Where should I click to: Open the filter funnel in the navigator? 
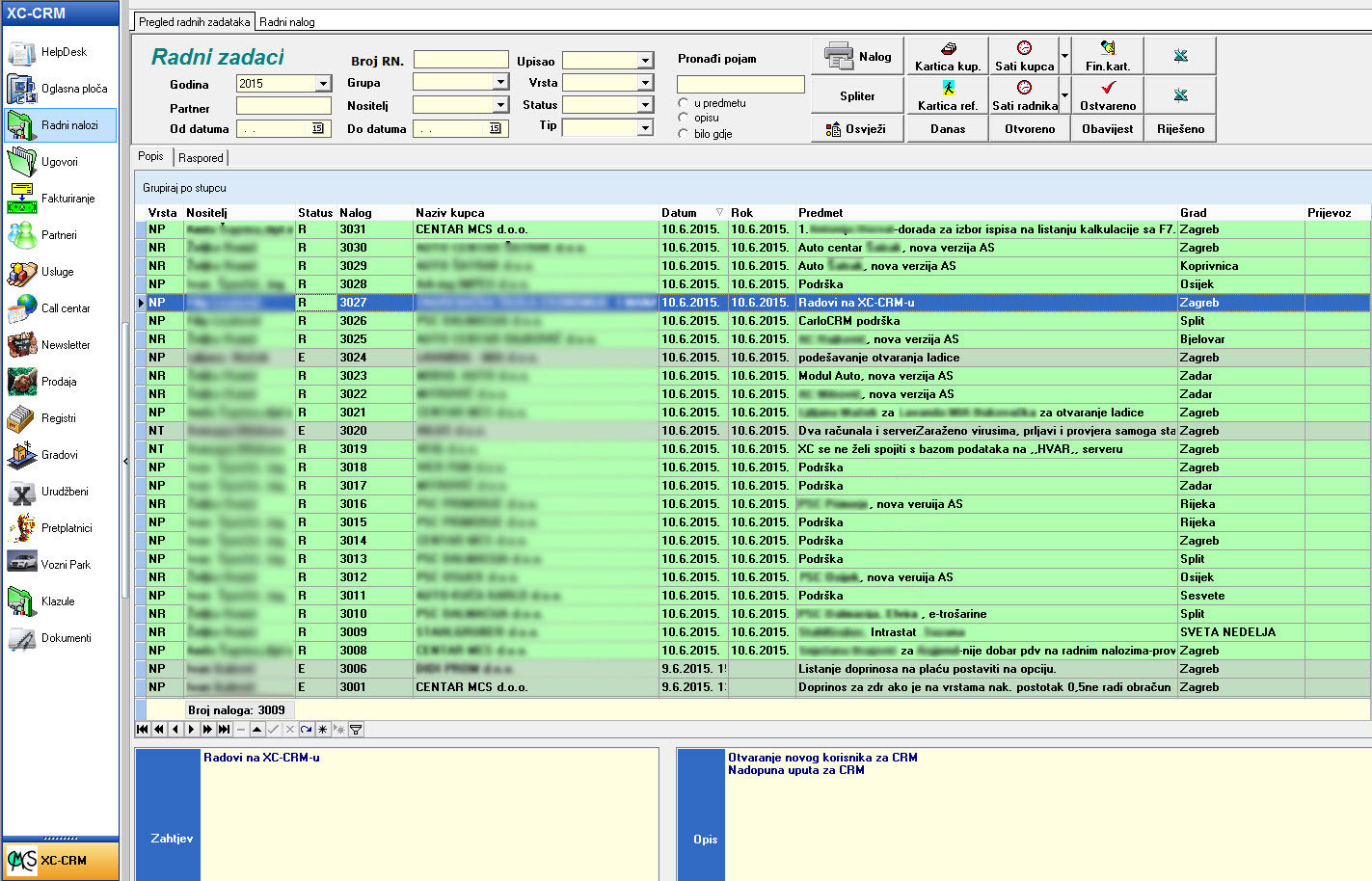pyautogui.click(x=356, y=730)
